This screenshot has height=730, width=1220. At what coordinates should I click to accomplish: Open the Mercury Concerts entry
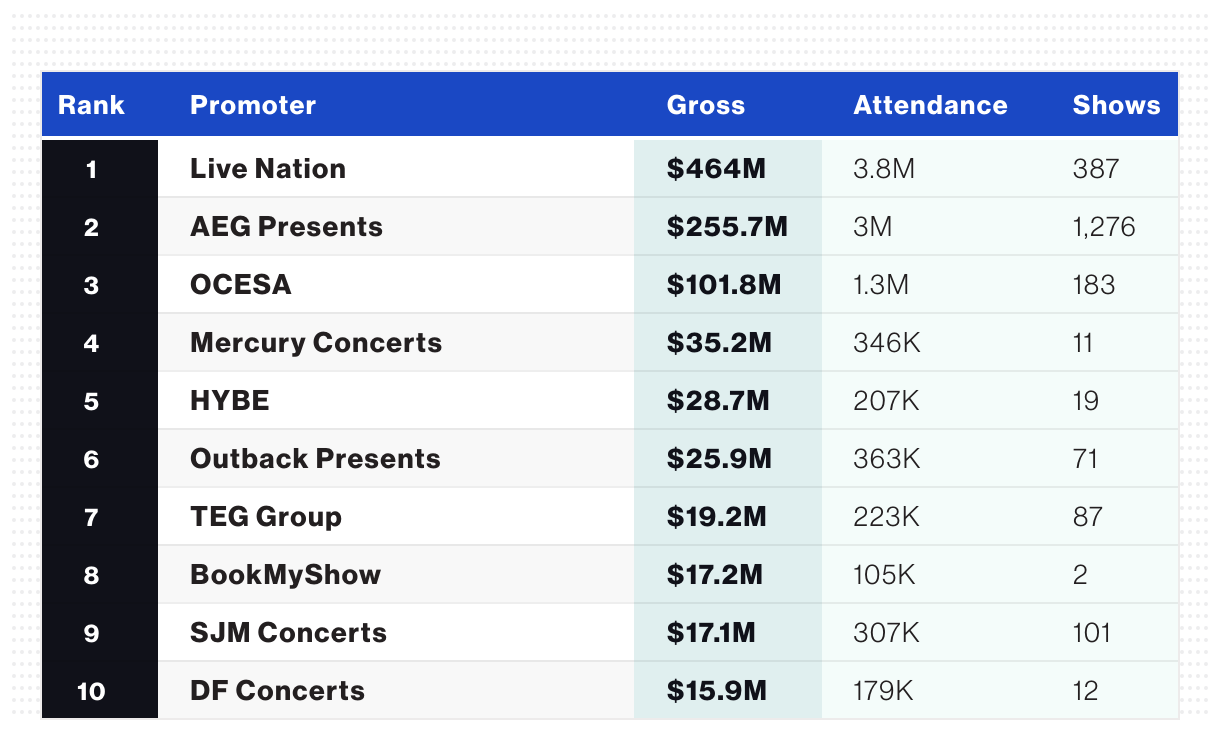click(316, 342)
